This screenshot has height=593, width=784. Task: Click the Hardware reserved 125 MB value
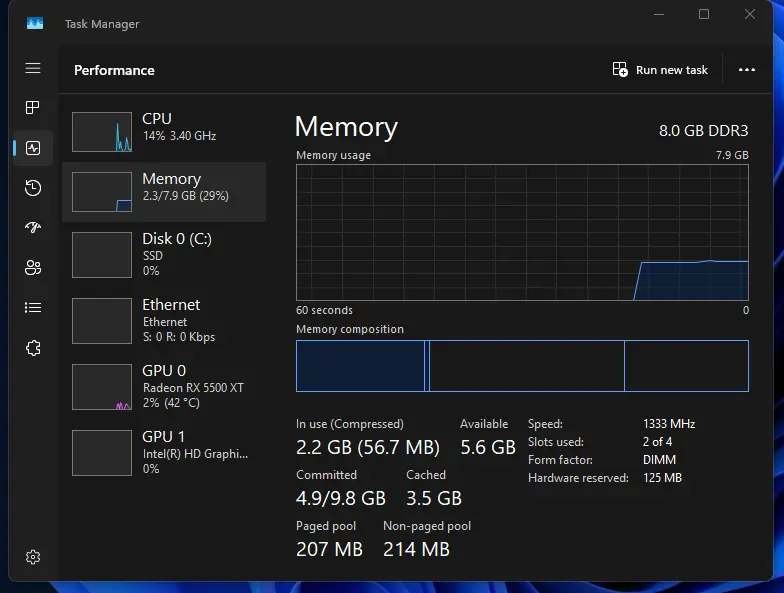click(x=662, y=478)
